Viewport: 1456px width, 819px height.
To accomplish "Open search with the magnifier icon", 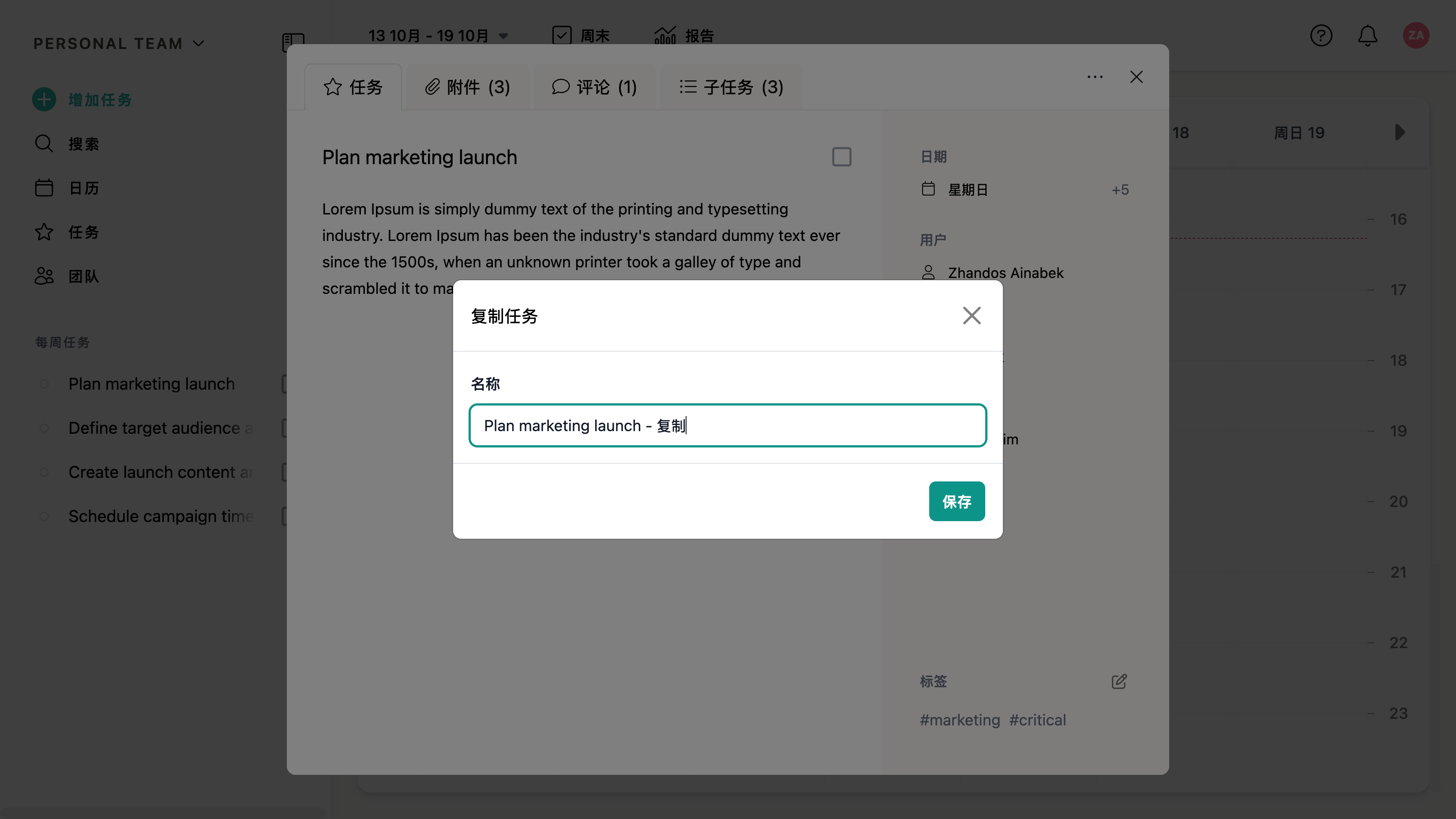I will [44, 143].
